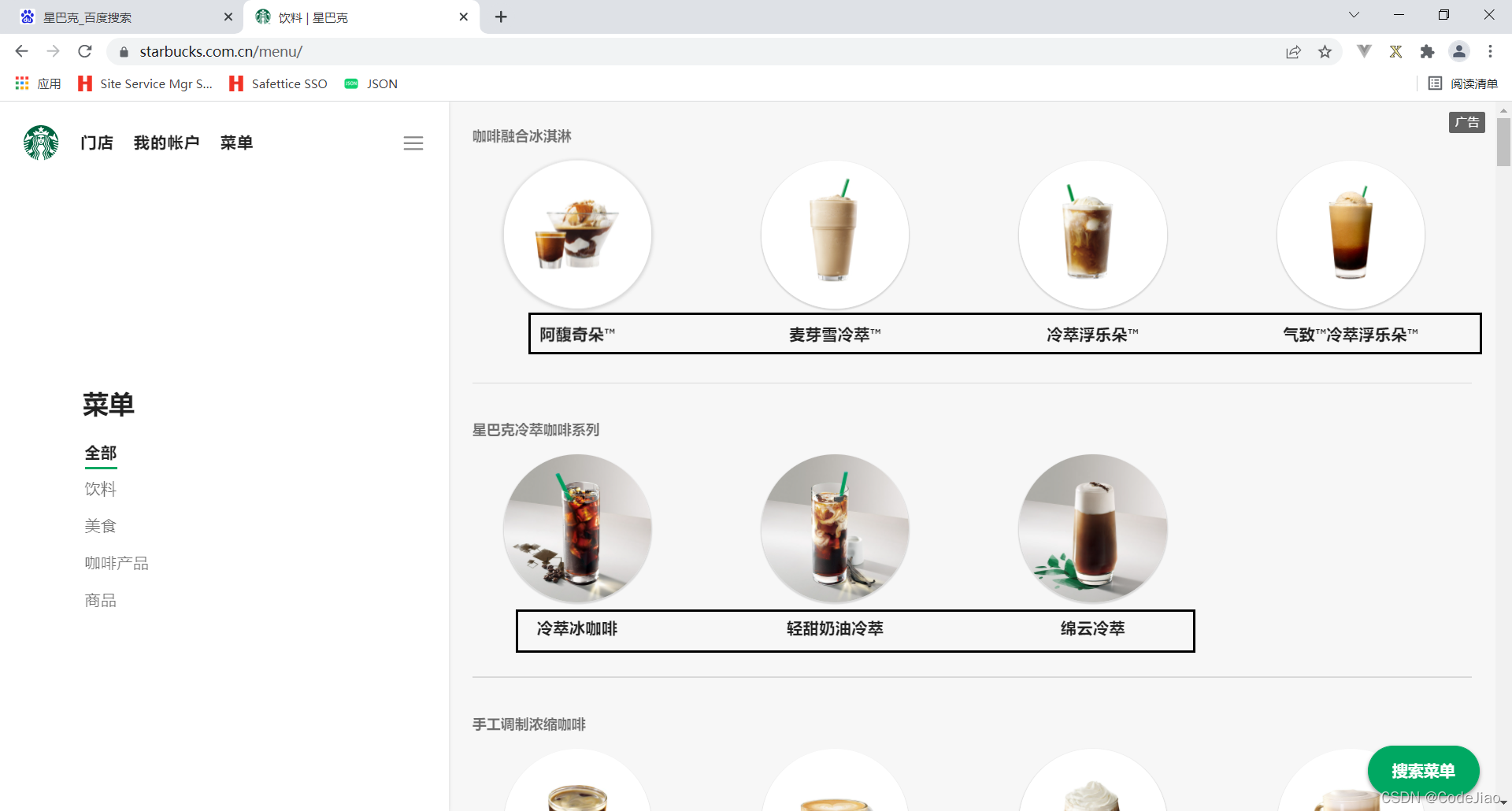The width and height of the screenshot is (1512, 811).
Task: Select the 饮料 menu category
Action: (x=101, y=489)
